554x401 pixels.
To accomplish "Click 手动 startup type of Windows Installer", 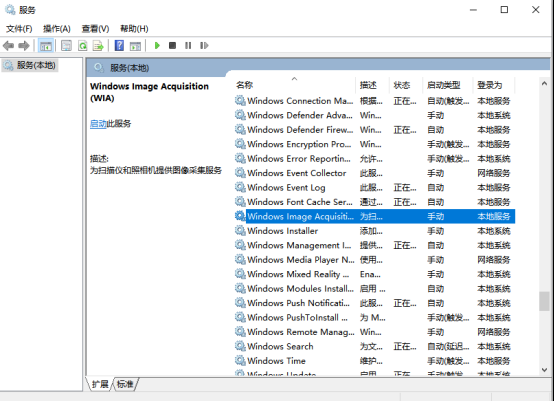I will 435,231.
